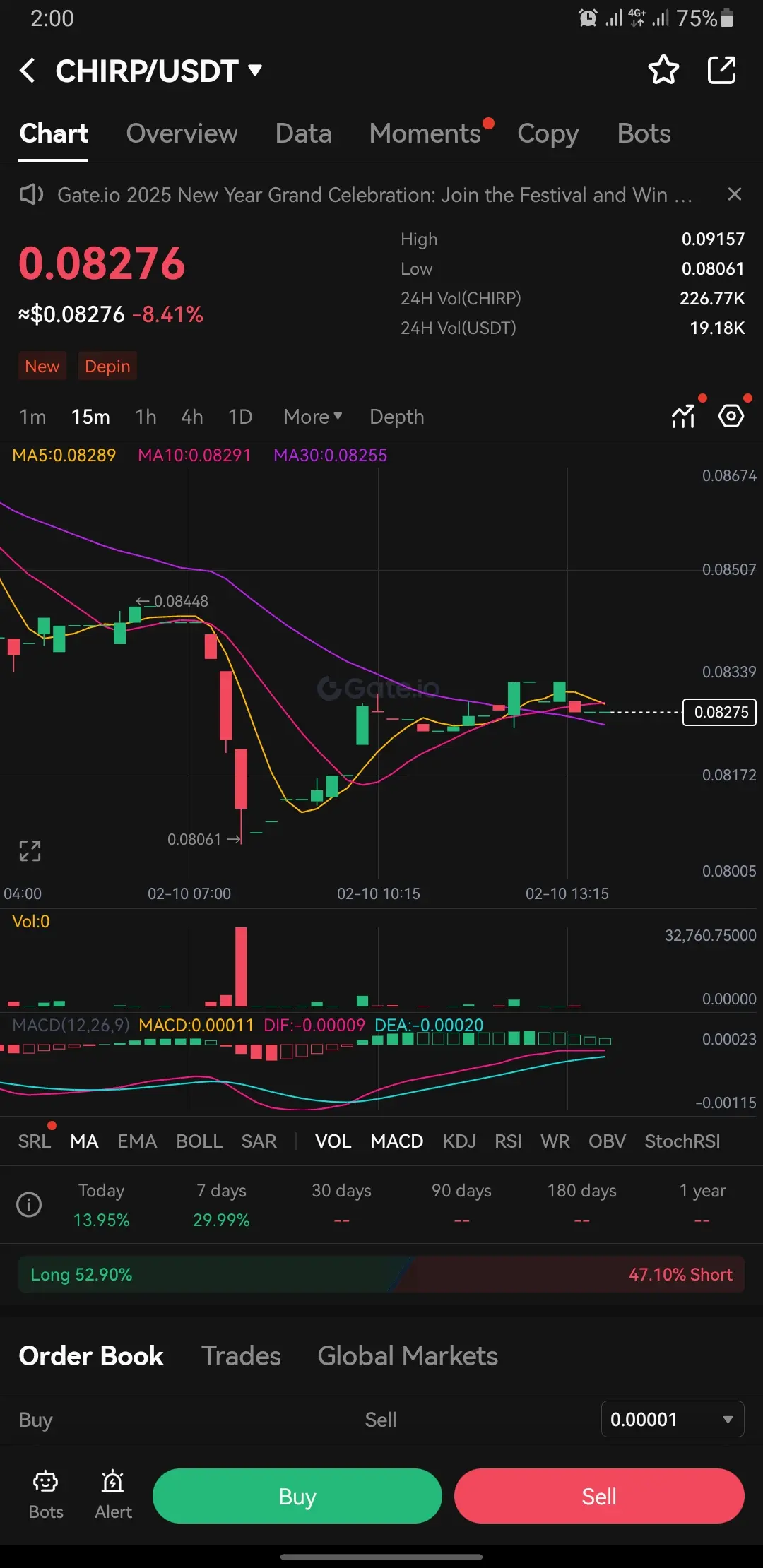Viewport: 763px width, 1568px height.
Task: Tap the MA5:0.08289 label
Action: [x=64, y=455]
